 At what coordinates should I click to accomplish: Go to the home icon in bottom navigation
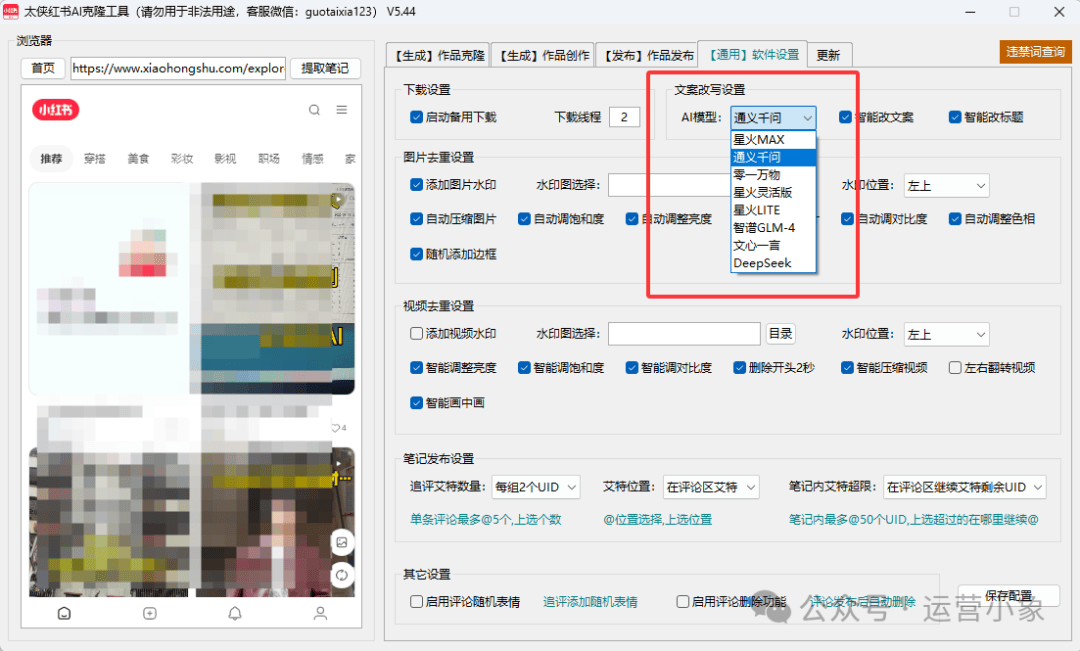(64, 613)
